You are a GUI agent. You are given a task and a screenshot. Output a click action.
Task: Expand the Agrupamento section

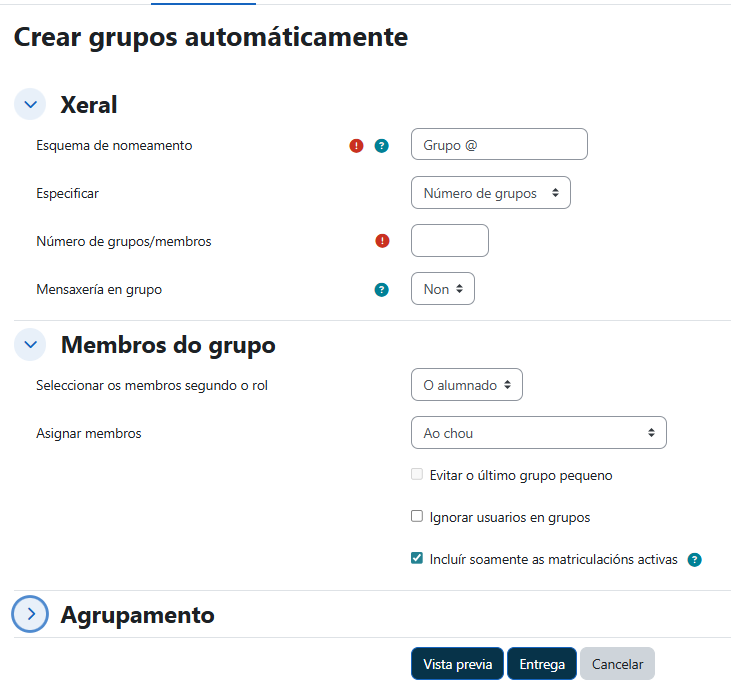point(30,614)
